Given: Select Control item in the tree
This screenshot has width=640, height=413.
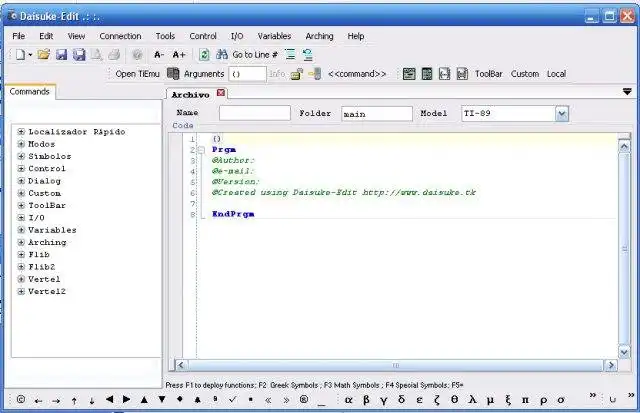Looking at the screenshot, I should pos(47,168).
